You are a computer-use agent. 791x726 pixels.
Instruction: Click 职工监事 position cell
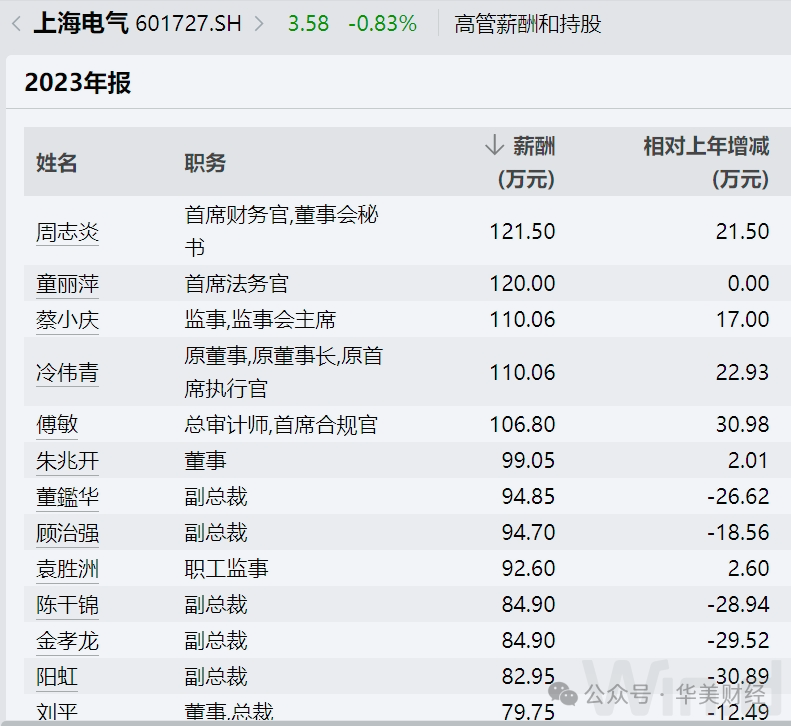coord(226,569)
